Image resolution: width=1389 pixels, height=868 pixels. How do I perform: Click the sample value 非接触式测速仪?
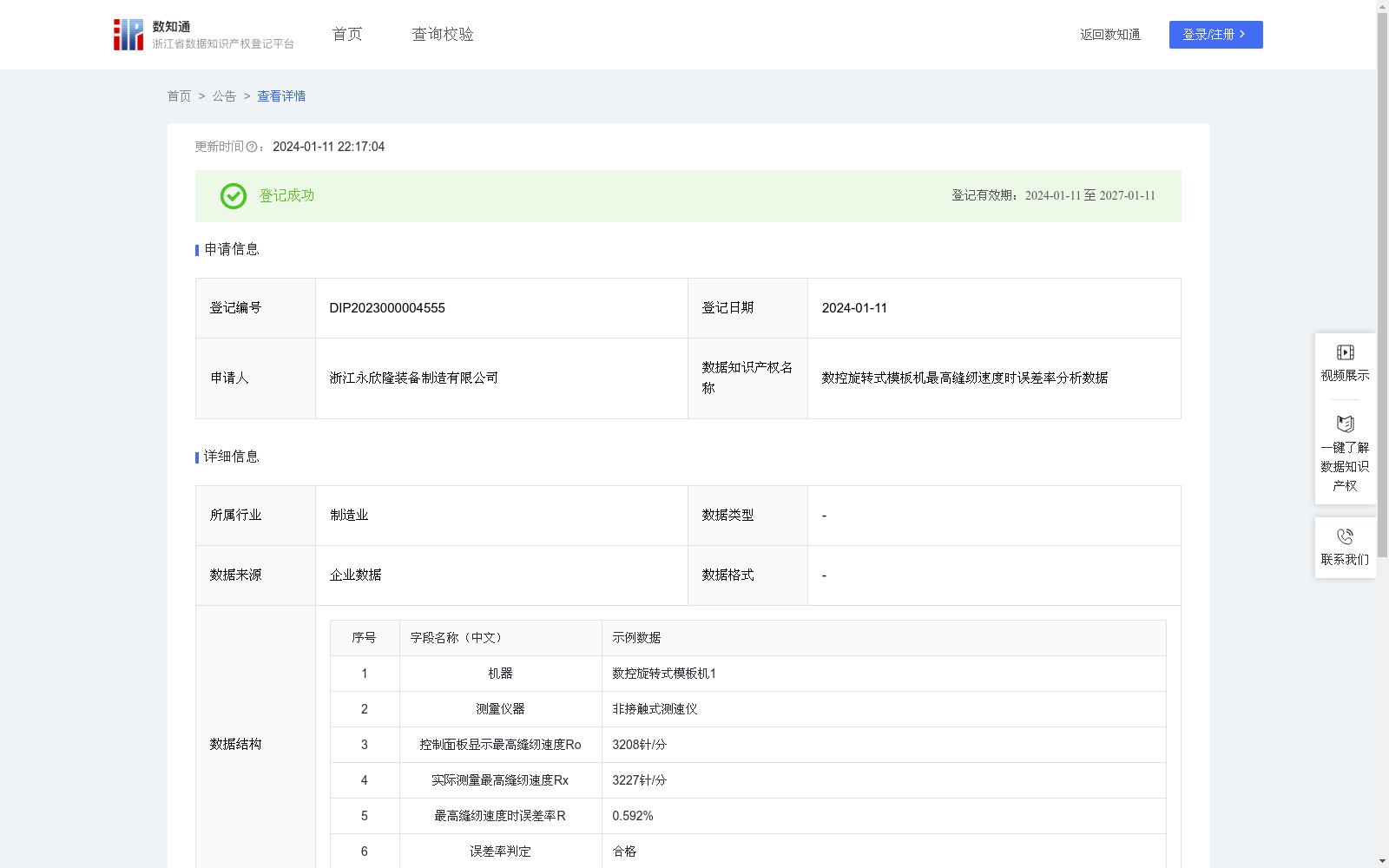[x=655, y=709]
